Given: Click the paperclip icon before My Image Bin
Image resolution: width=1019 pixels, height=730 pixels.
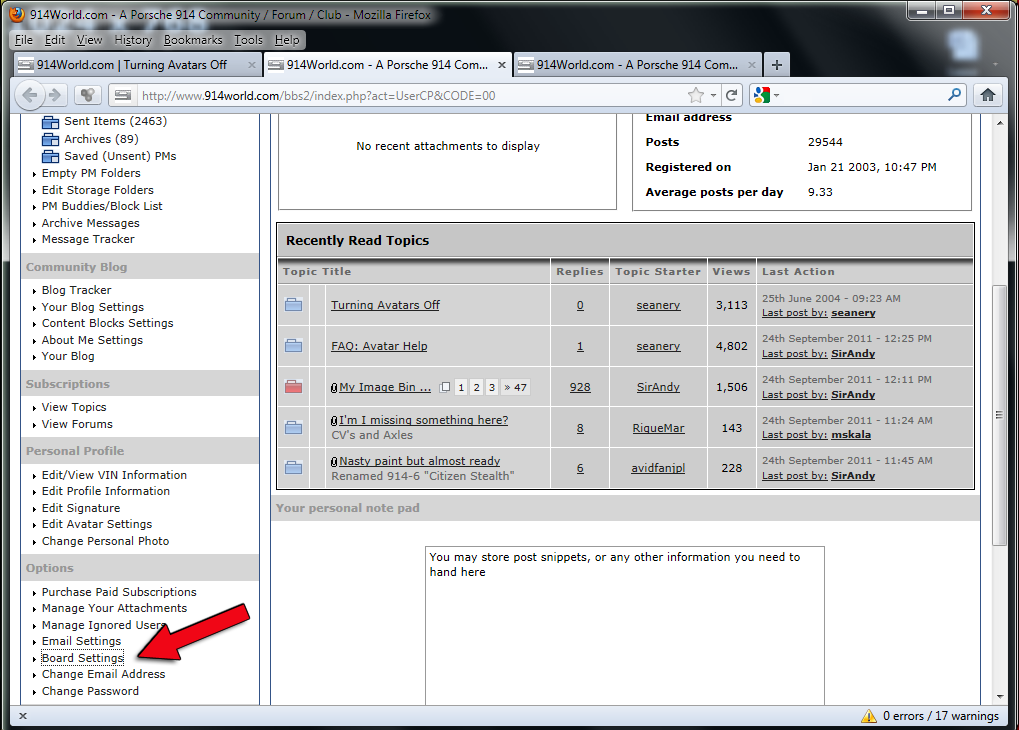Looking at the screenshot, I should (334, 387).
